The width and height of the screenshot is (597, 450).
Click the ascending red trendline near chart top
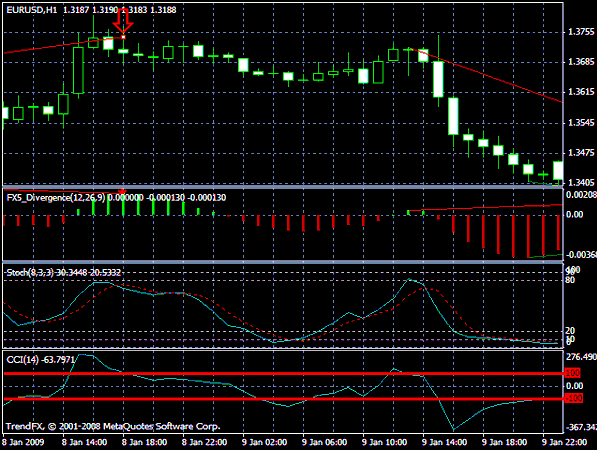coord(64,45)
